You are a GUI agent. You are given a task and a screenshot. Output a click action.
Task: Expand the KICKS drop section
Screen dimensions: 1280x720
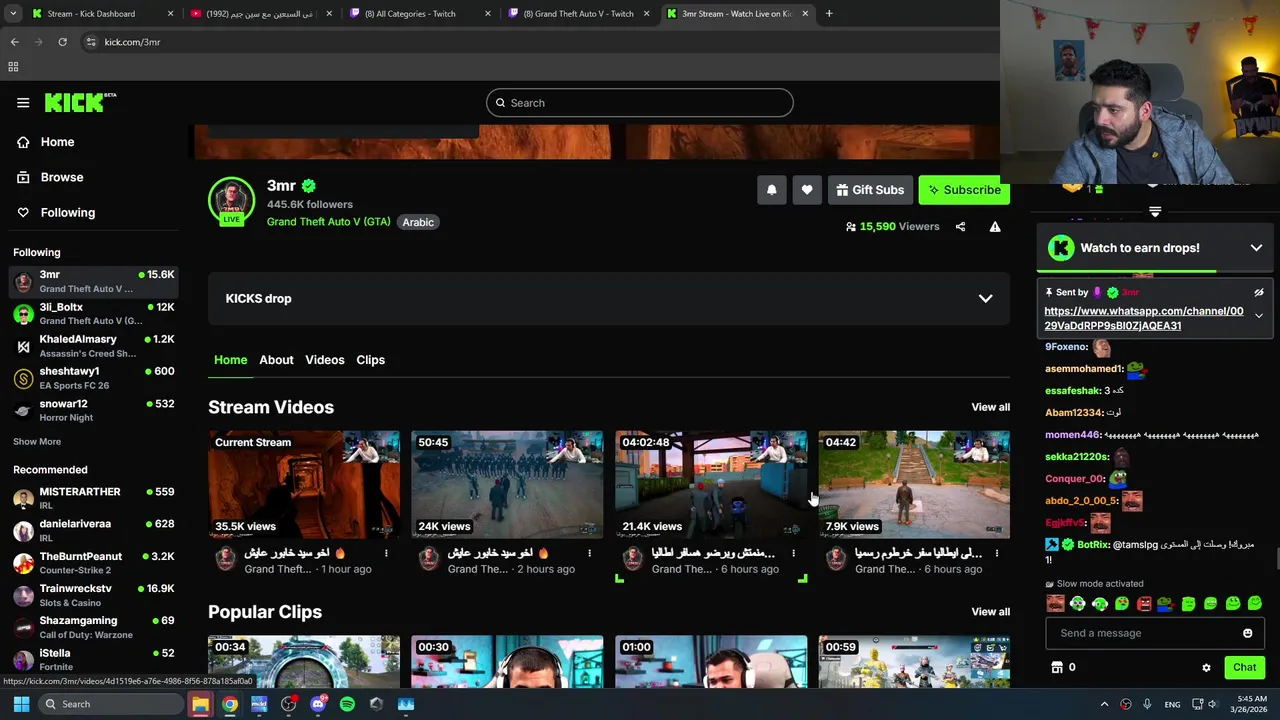[985, 299]
